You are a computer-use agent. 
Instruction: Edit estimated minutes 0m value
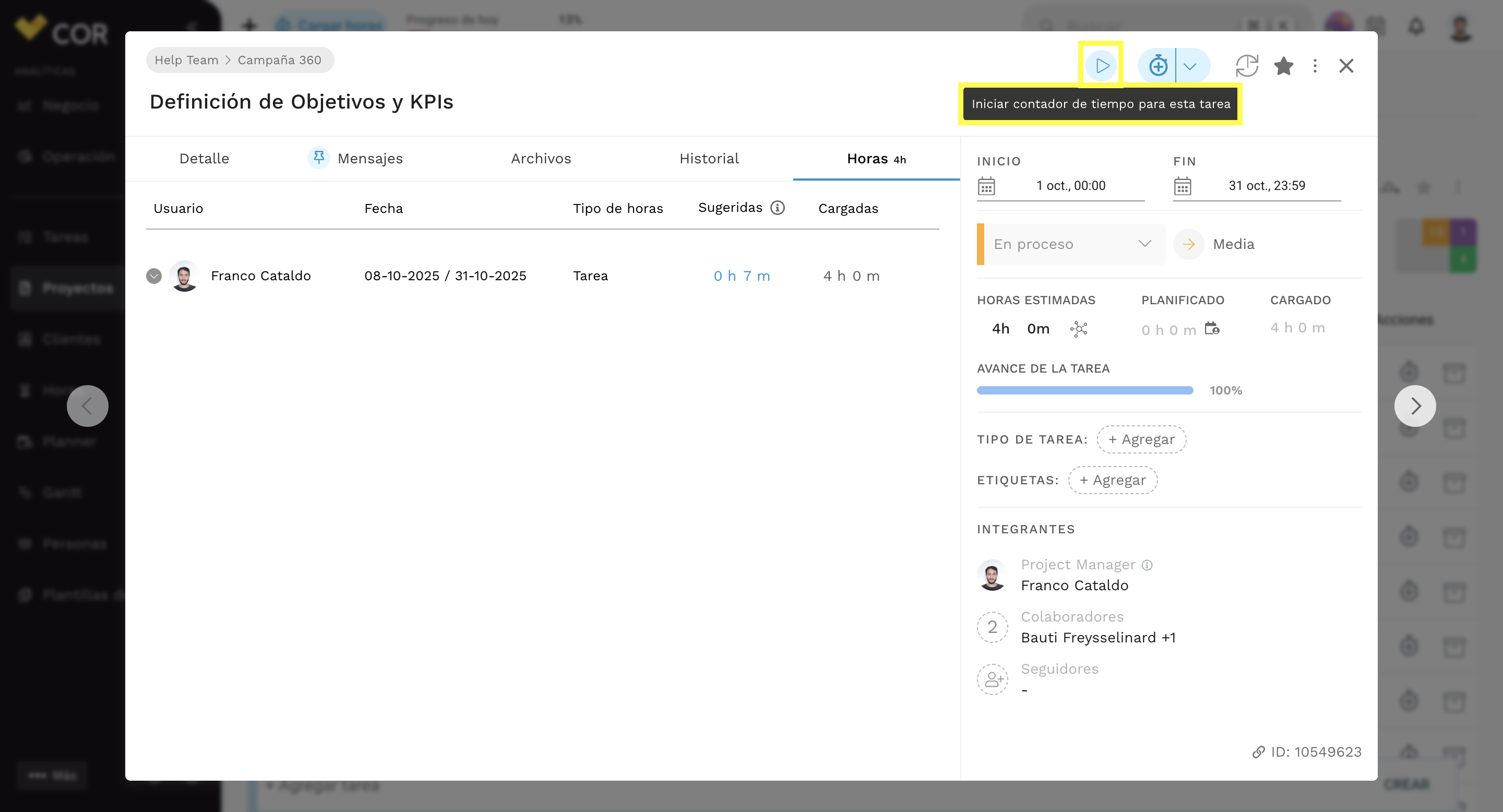tap(1038, 328)
